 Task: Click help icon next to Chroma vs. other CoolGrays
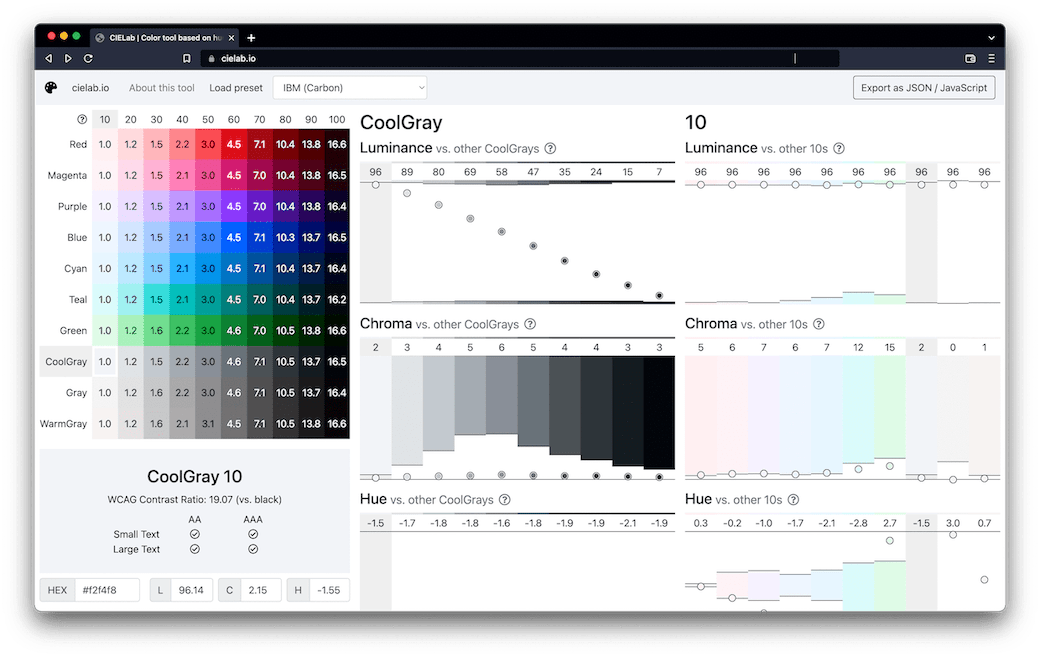tap(530, 324)
